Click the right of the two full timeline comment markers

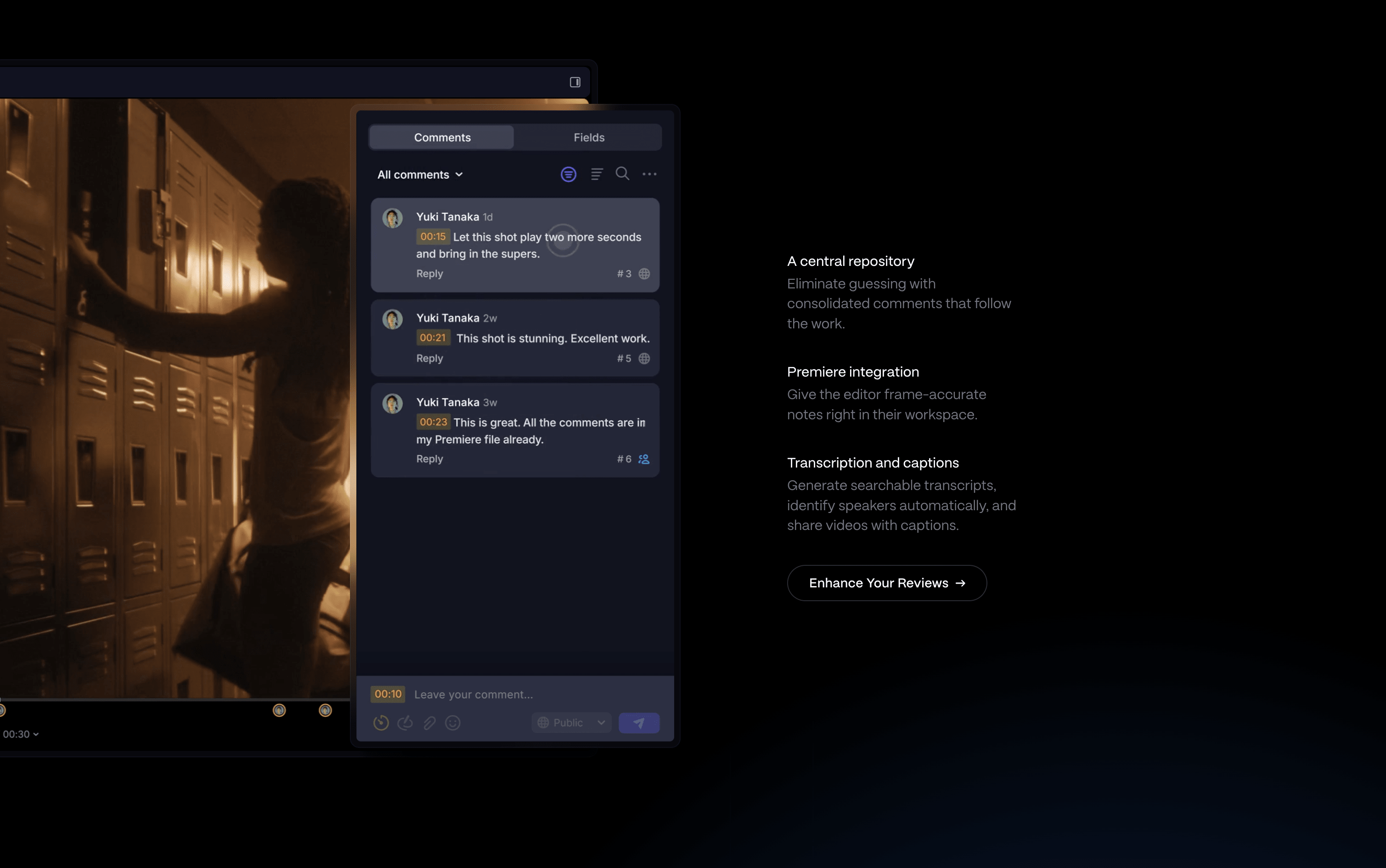pos(325,711)
